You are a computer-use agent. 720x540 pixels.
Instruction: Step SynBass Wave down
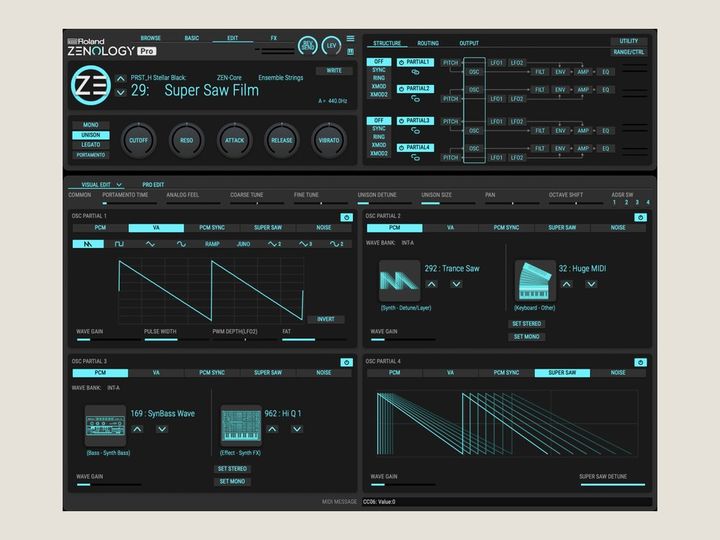[162, 429]
